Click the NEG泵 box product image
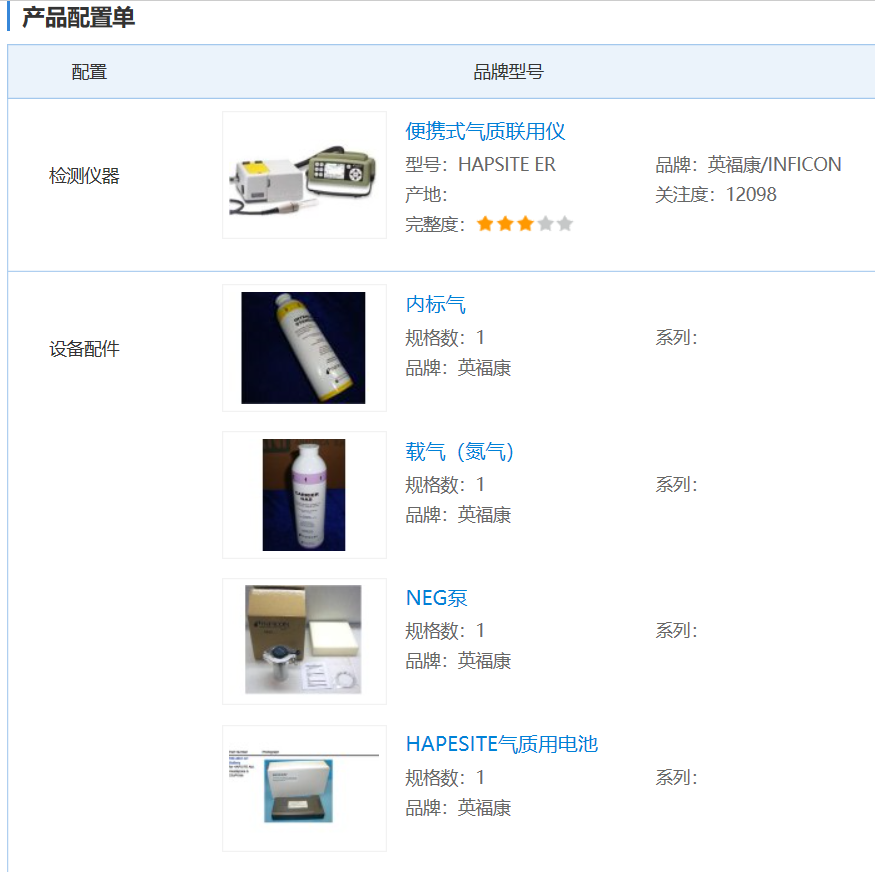Screen dimensions: 875x872 tap(304, 641)
